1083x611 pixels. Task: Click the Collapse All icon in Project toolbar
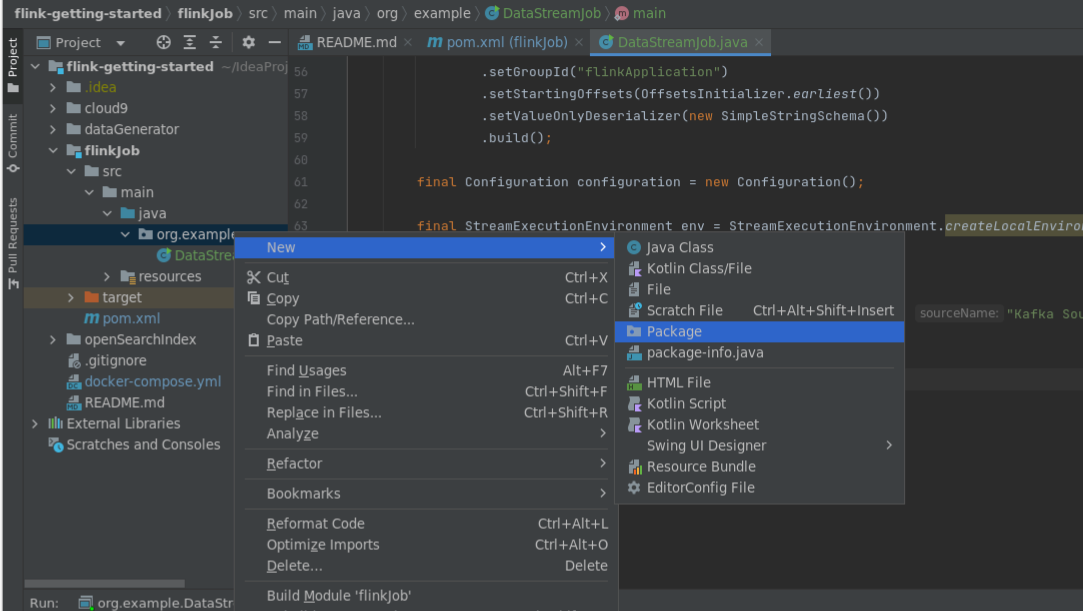[x=215, y=43]
